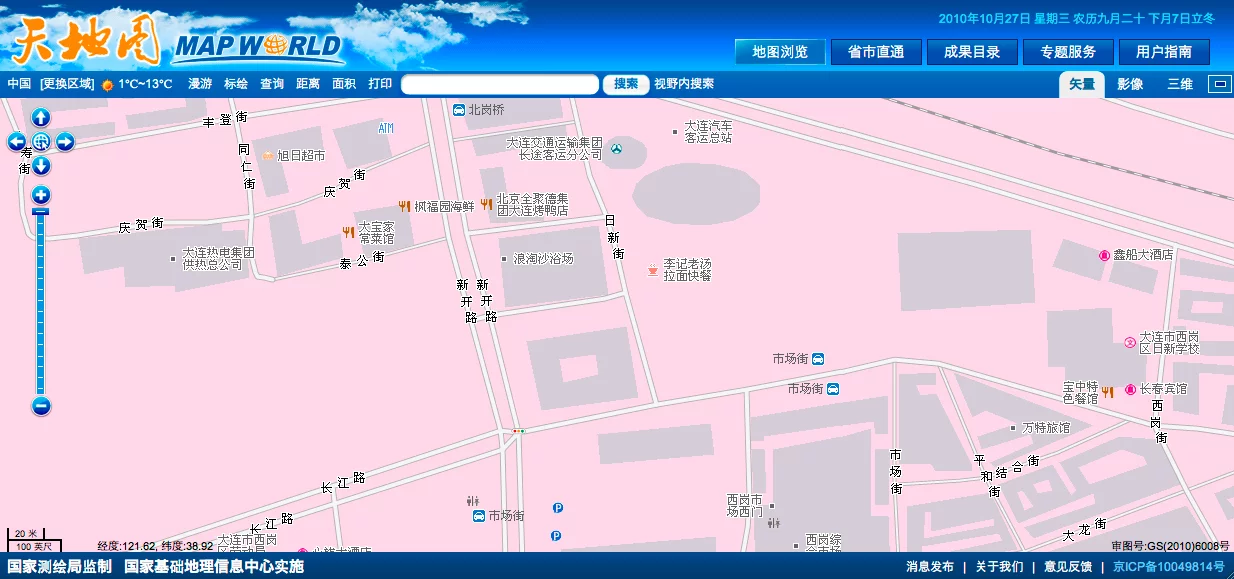Click the 北岗桥 bus stop icon

coord(458,110)
